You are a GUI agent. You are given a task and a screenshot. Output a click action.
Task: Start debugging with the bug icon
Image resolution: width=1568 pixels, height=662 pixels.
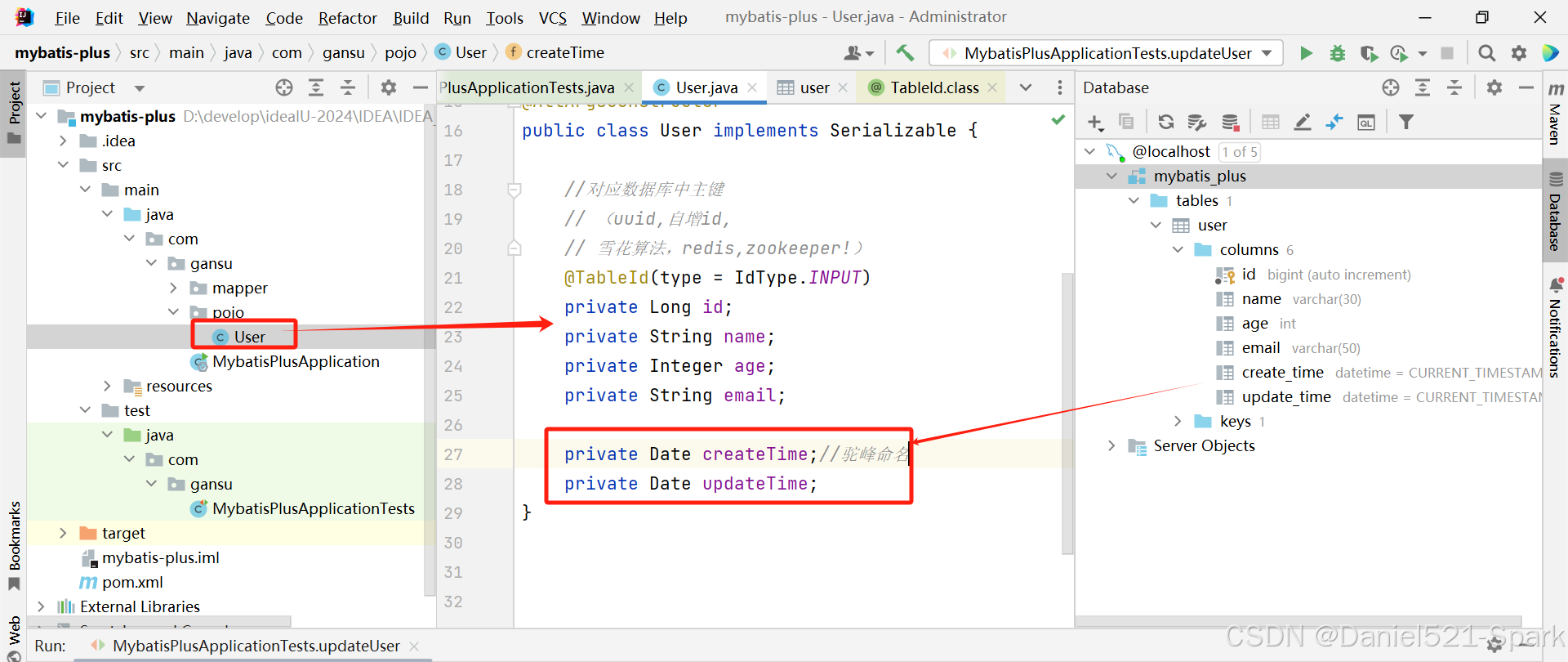coord(1338,53)
